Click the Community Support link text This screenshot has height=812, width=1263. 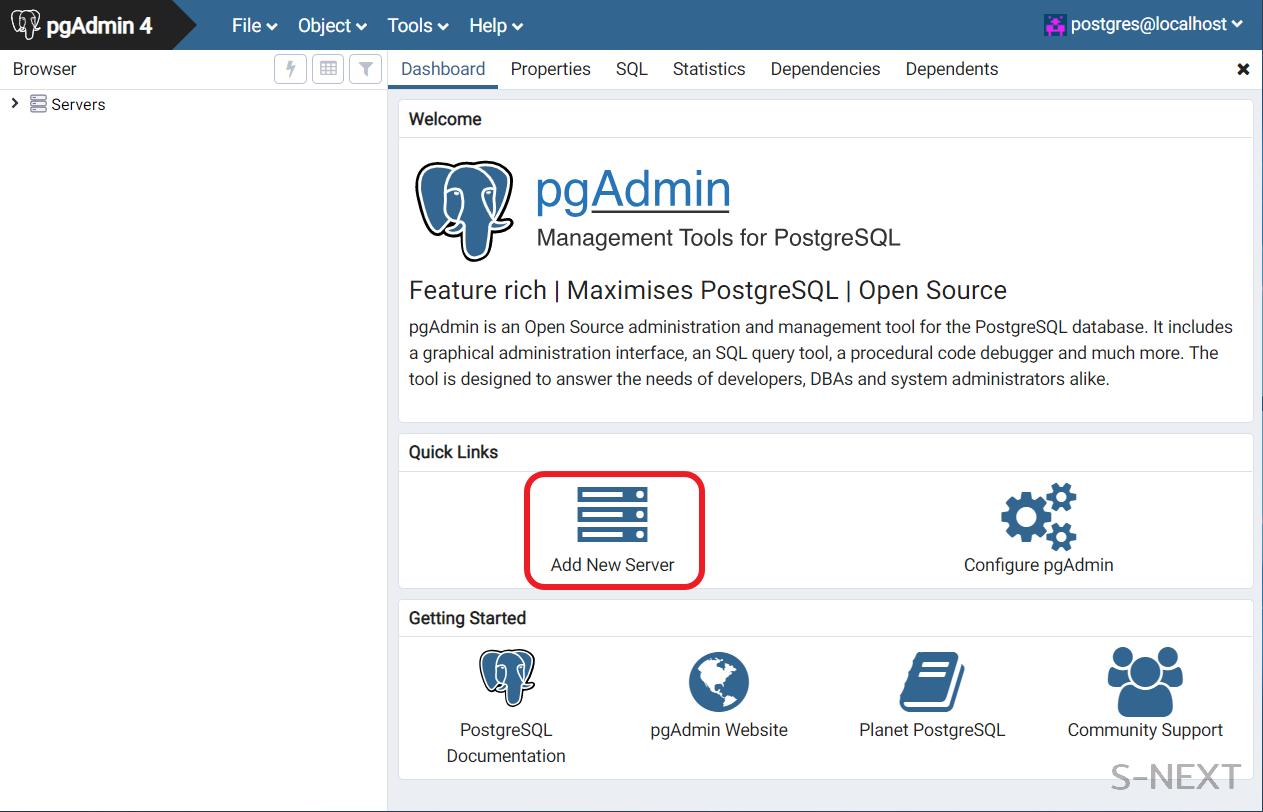click(x=1145, y=730)
